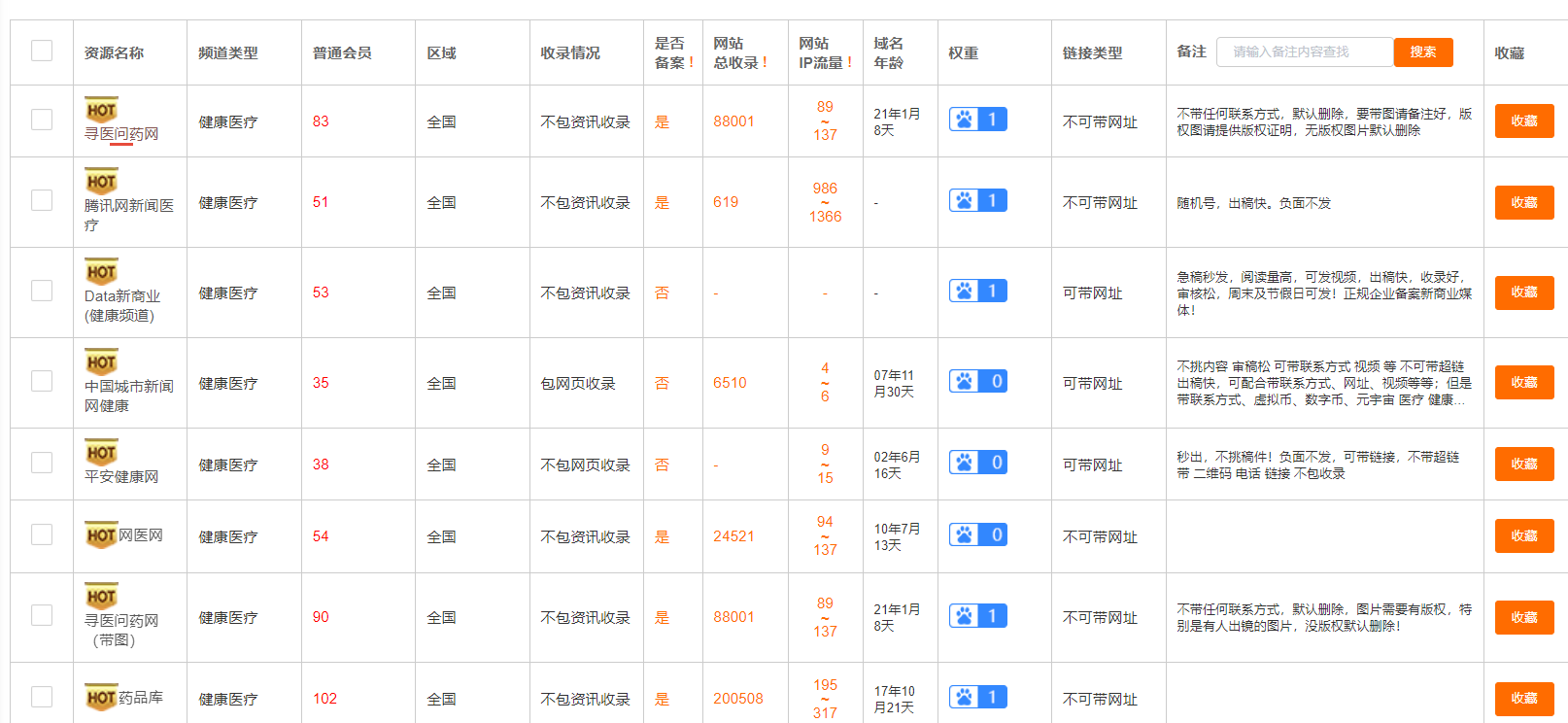This screenshot has height=723, width=1568.
Task: Click the 频道类型 column header
Action: [228, 52]
